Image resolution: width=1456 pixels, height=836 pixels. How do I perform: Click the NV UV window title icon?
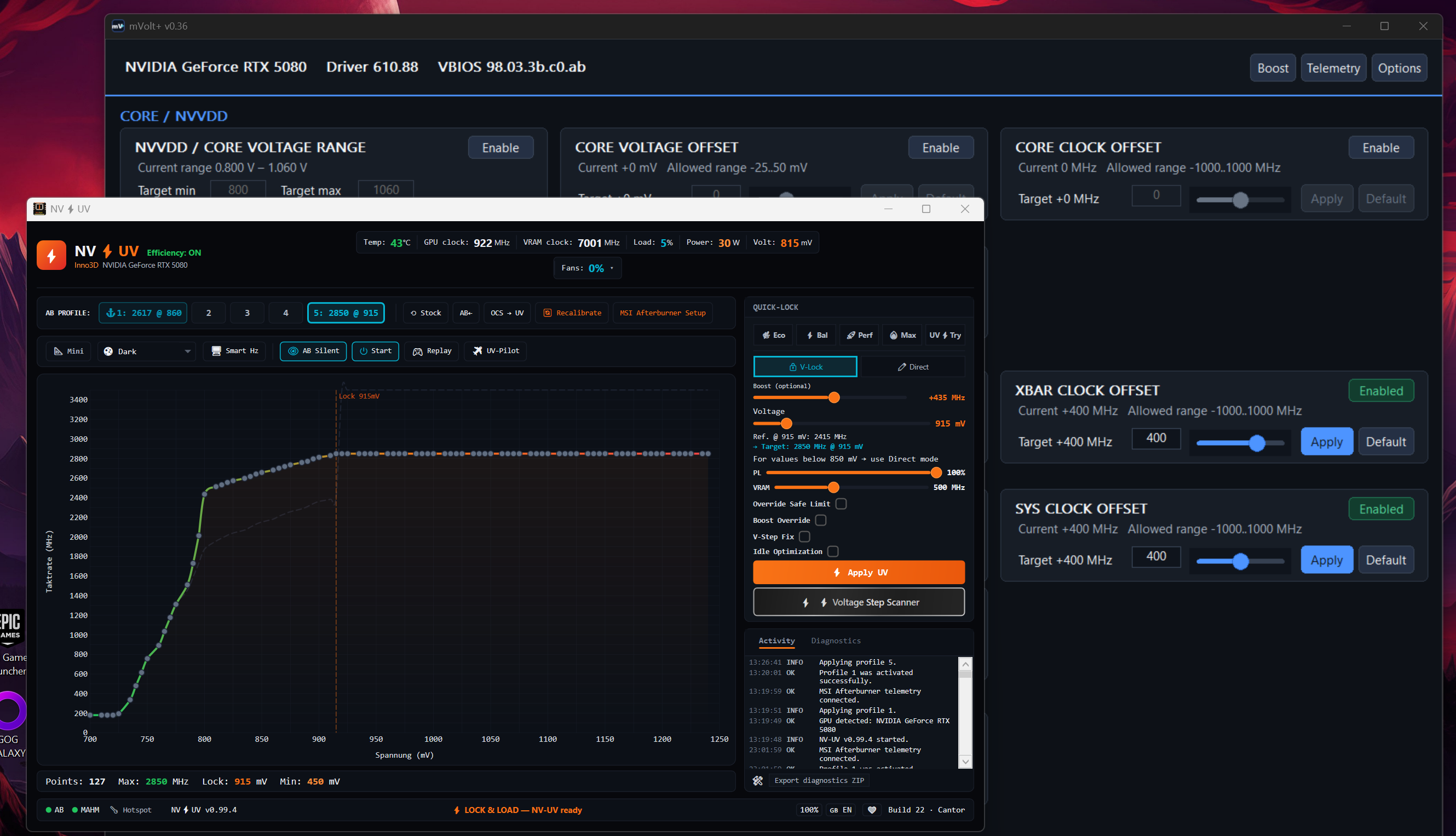pyautogui.click(x=39, y=209)
